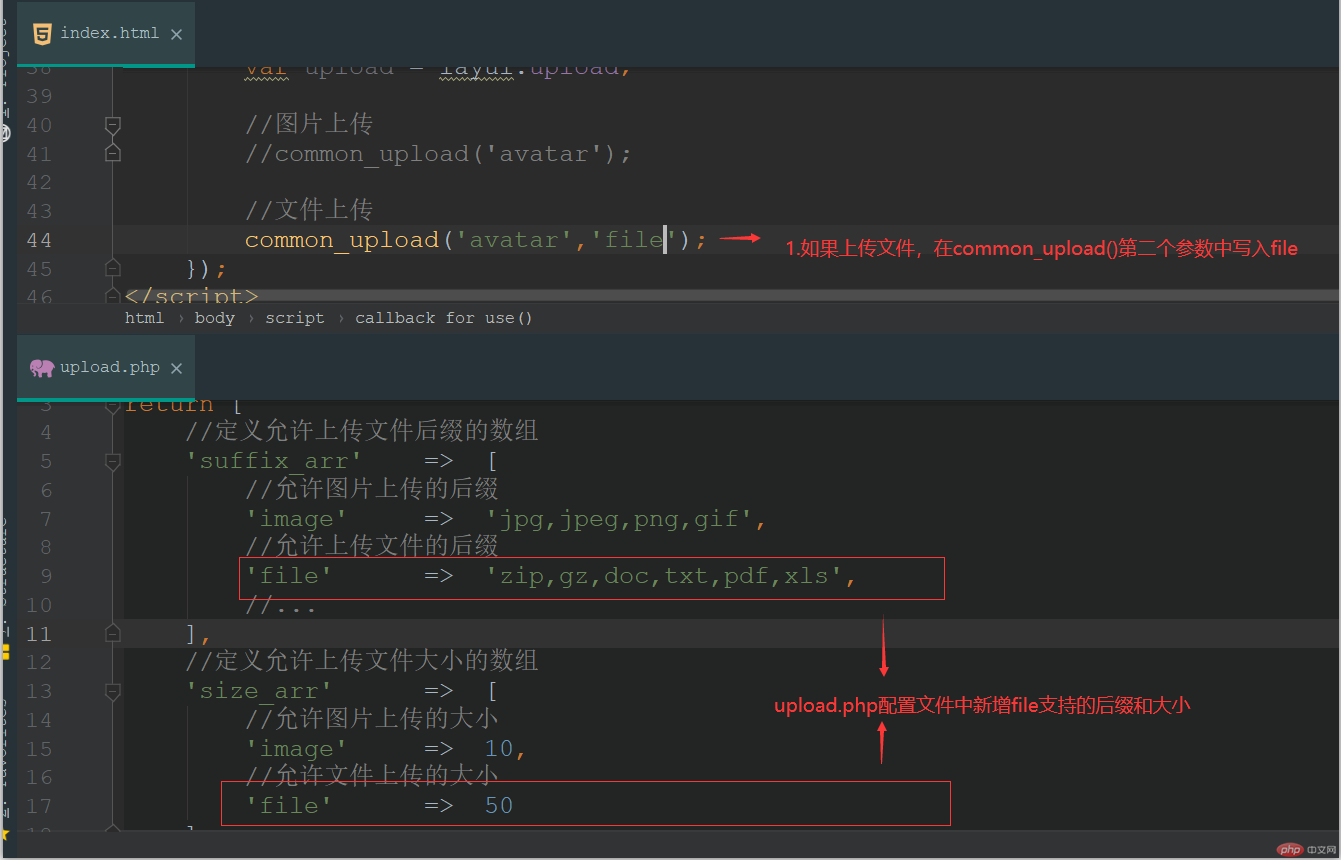
Task: Click 'common_upload' function name on line 44
Action: (342, 240)
